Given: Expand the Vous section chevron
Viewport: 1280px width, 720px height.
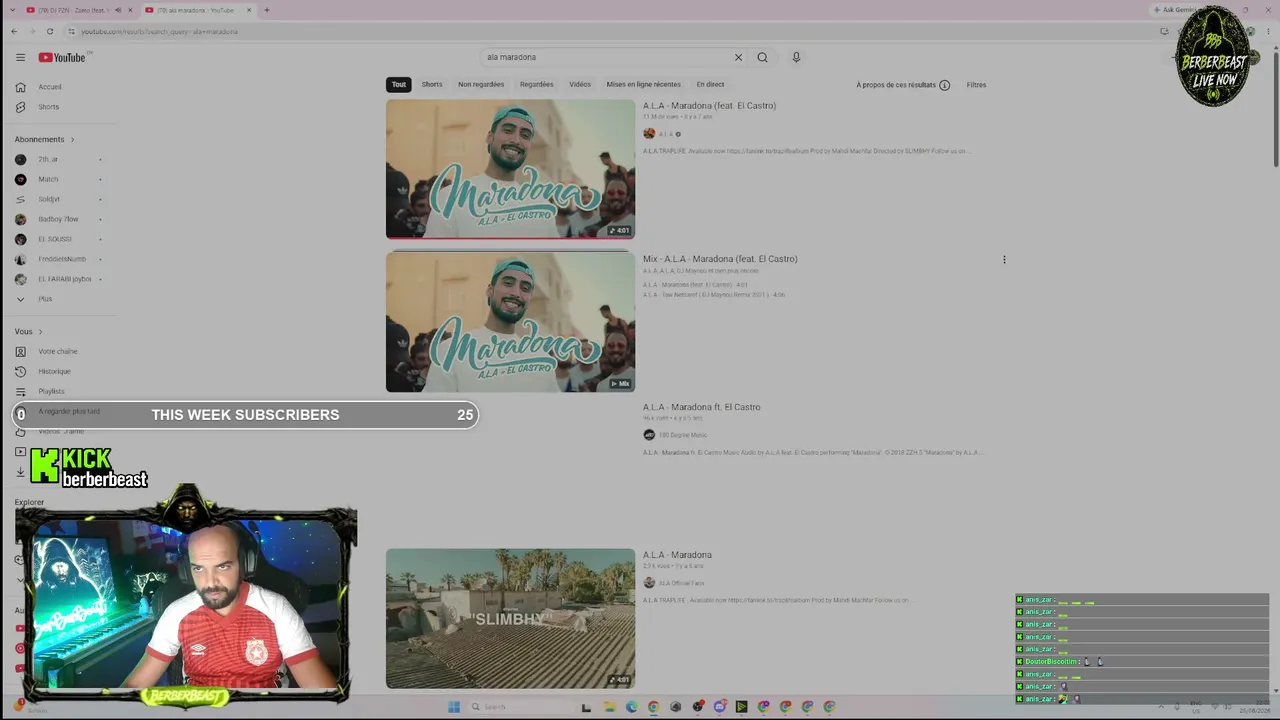Looking at the screenshot, I should click(x=40, y=332).
